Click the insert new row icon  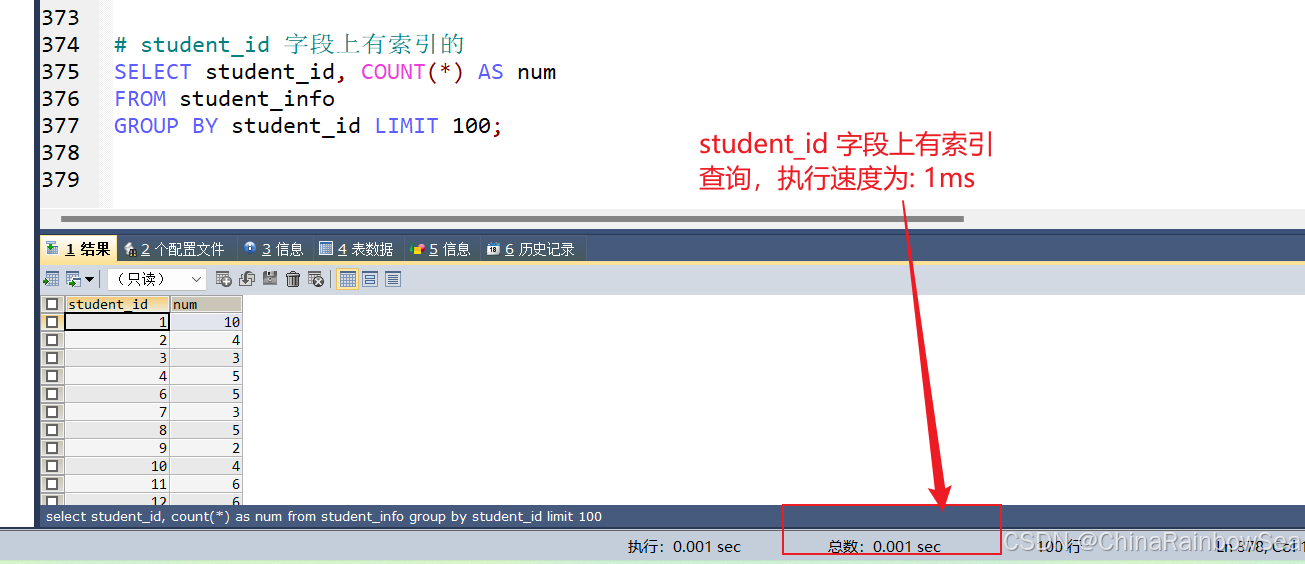pyautogui.click(x=224, y=279)
